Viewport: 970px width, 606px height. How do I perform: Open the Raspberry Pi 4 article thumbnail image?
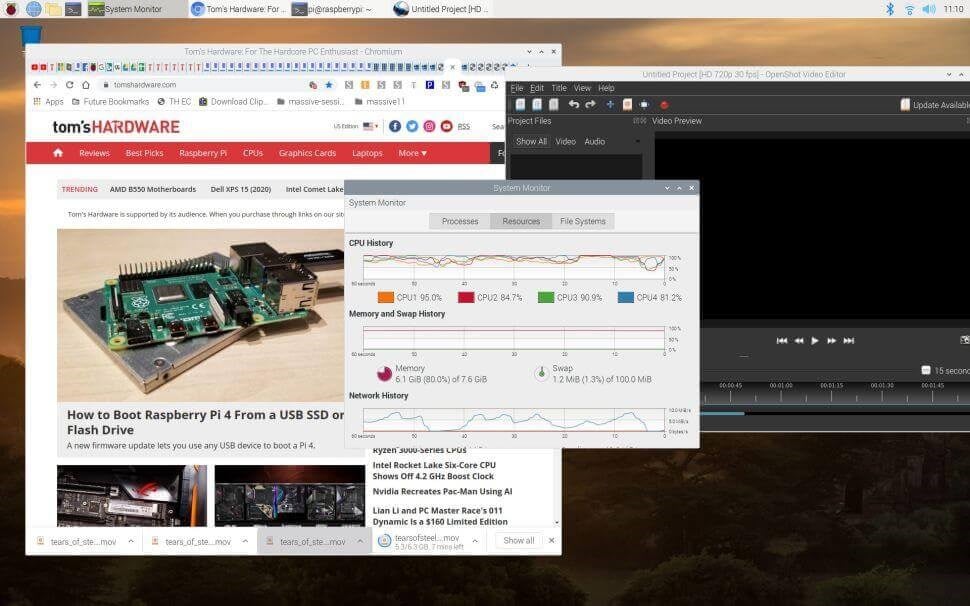click(202, 315)
